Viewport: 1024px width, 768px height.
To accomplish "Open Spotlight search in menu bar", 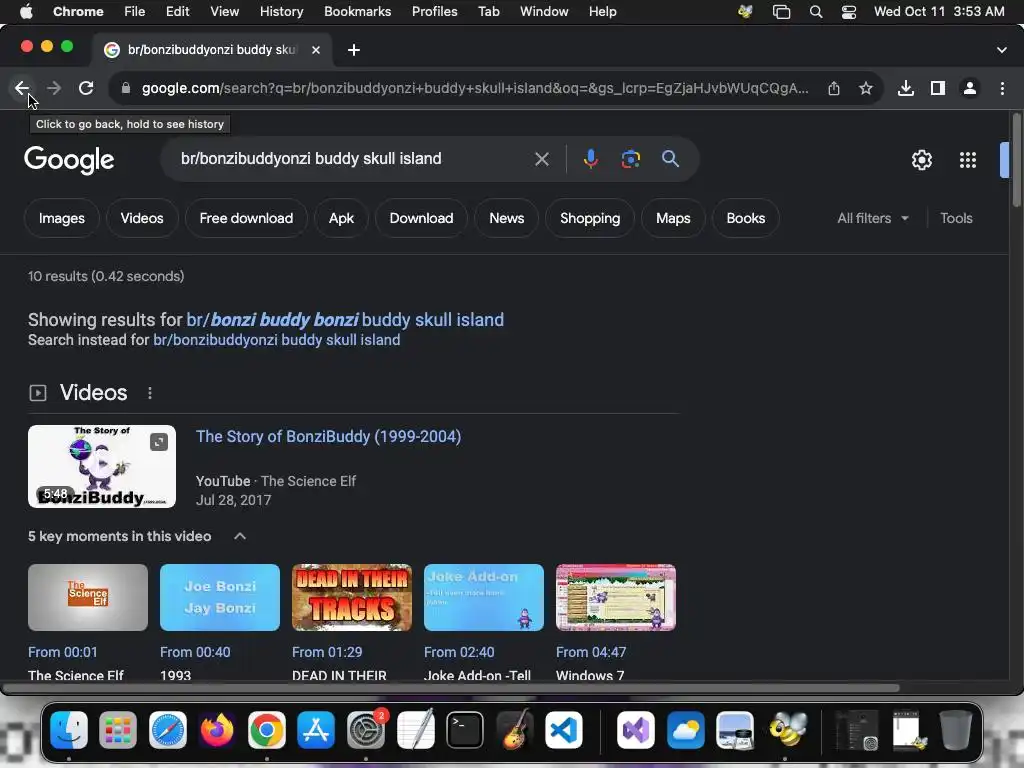I will (816, 12).
